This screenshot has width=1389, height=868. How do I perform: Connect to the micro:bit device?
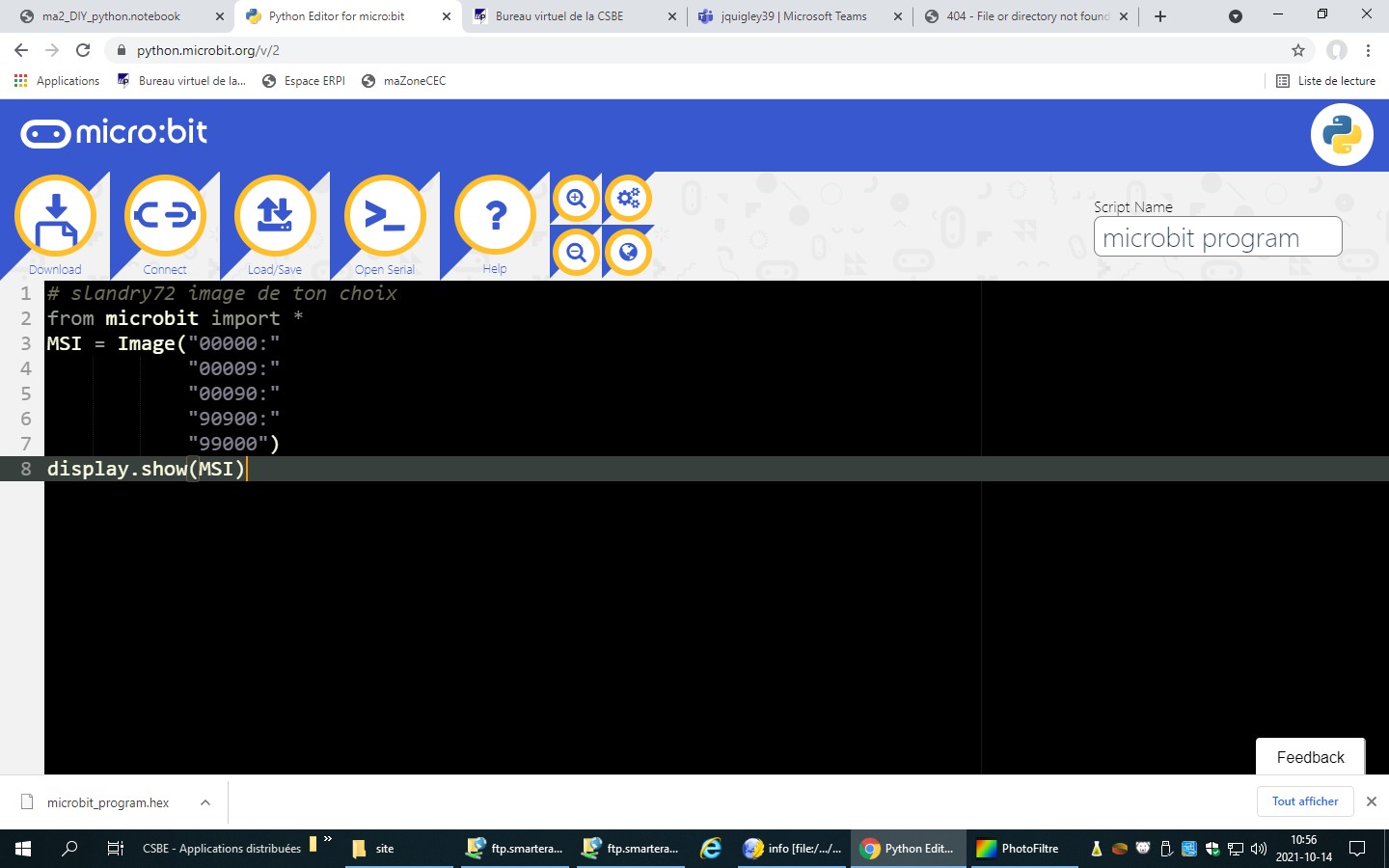pyautogui.click(x=165, y=217)
